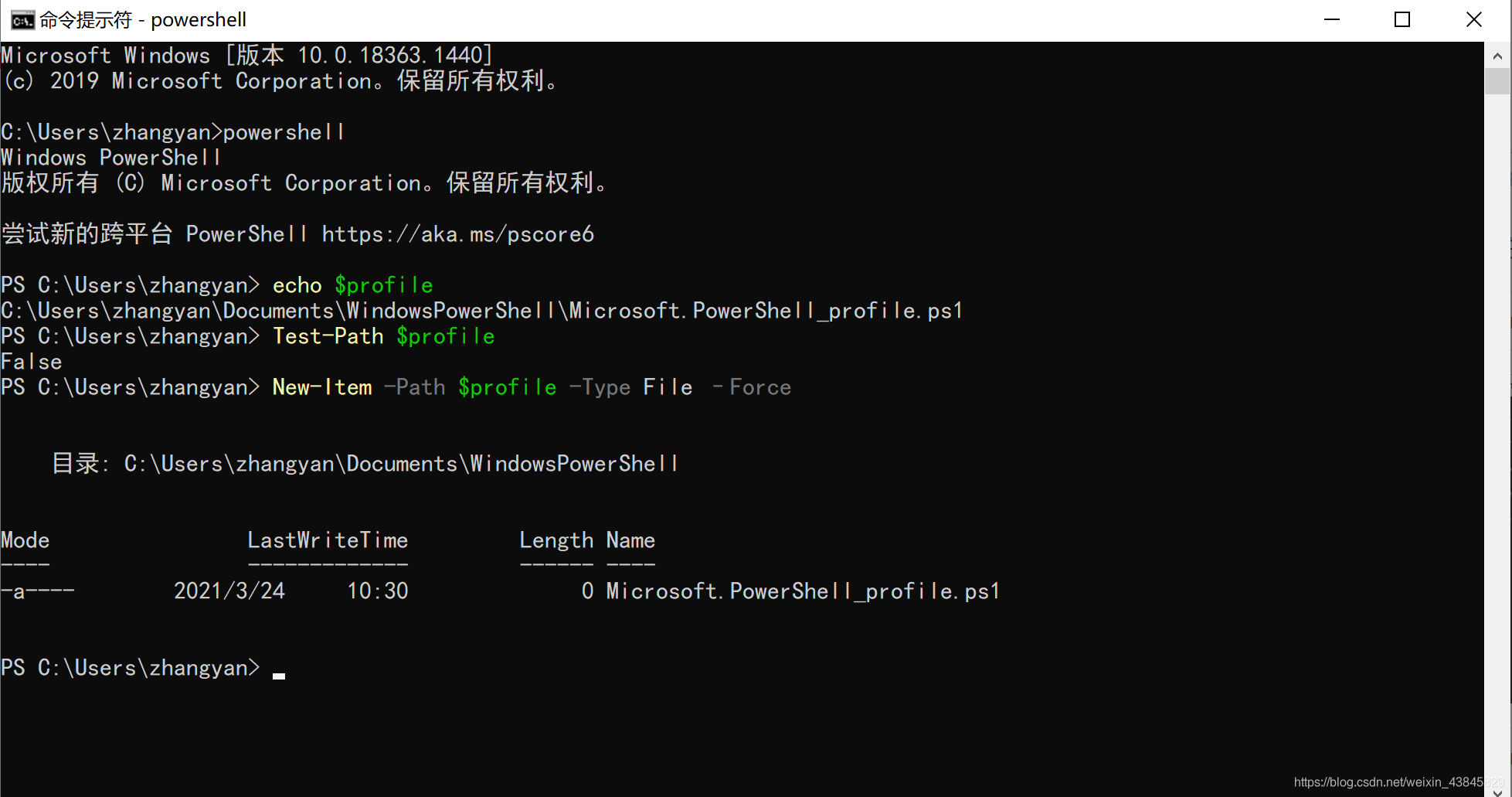Click the LastWriteTime column header text
Screen dimensions: 1512x797
[x=328, y=540]
